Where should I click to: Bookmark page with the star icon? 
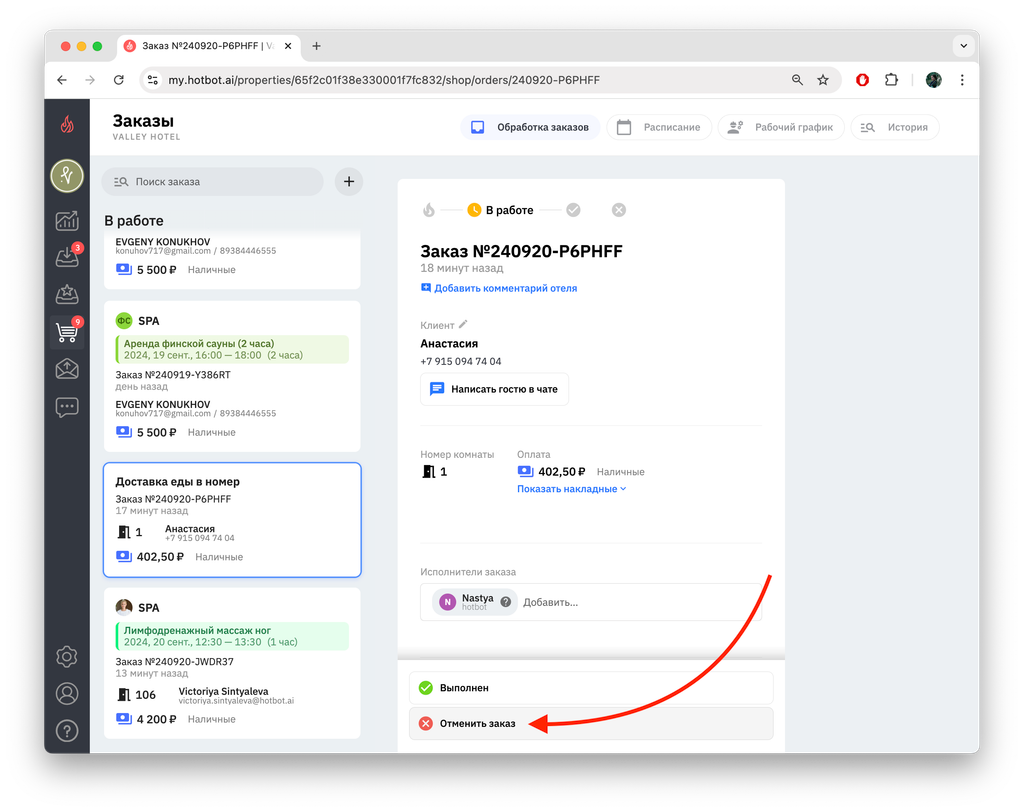tap(823, 80)
